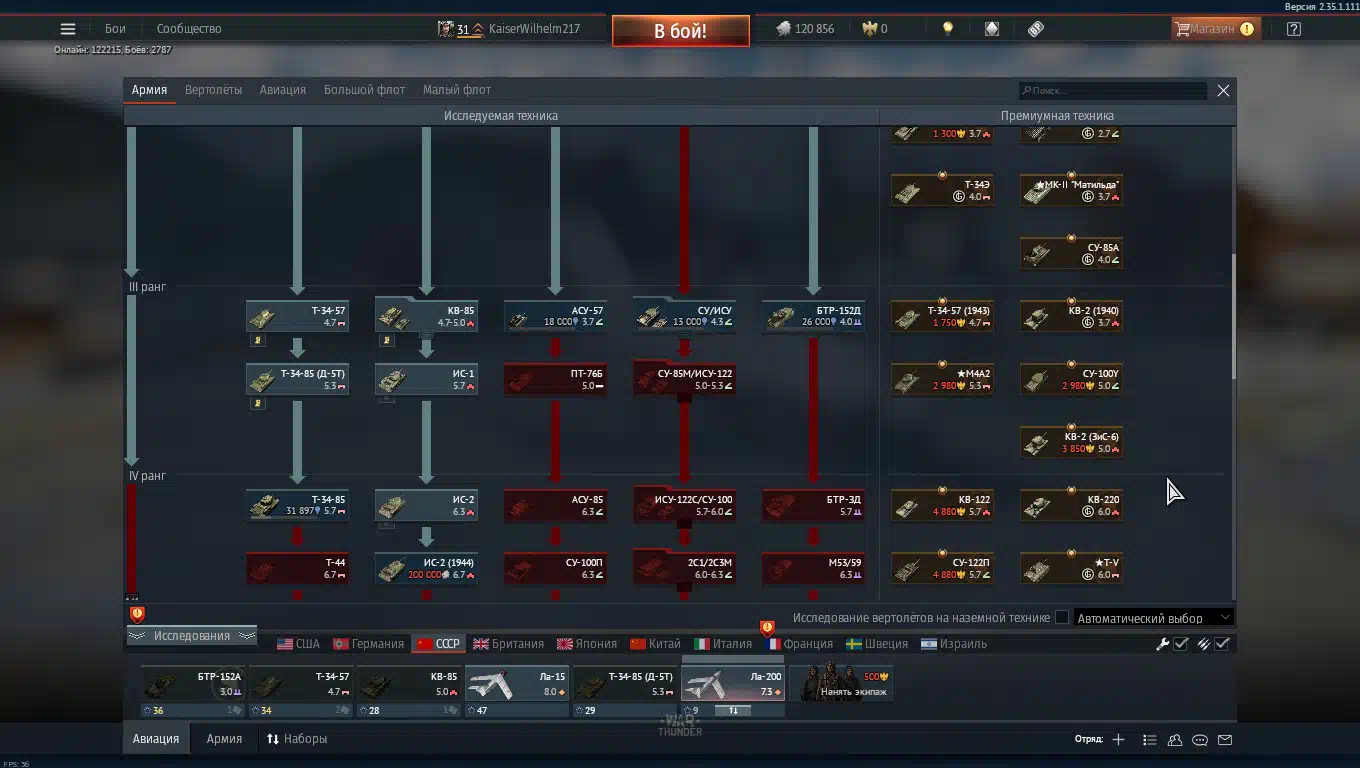
Task: Select premium КВ-2 (ЗиС-6) card
Action: click(x=1071, y=442)
